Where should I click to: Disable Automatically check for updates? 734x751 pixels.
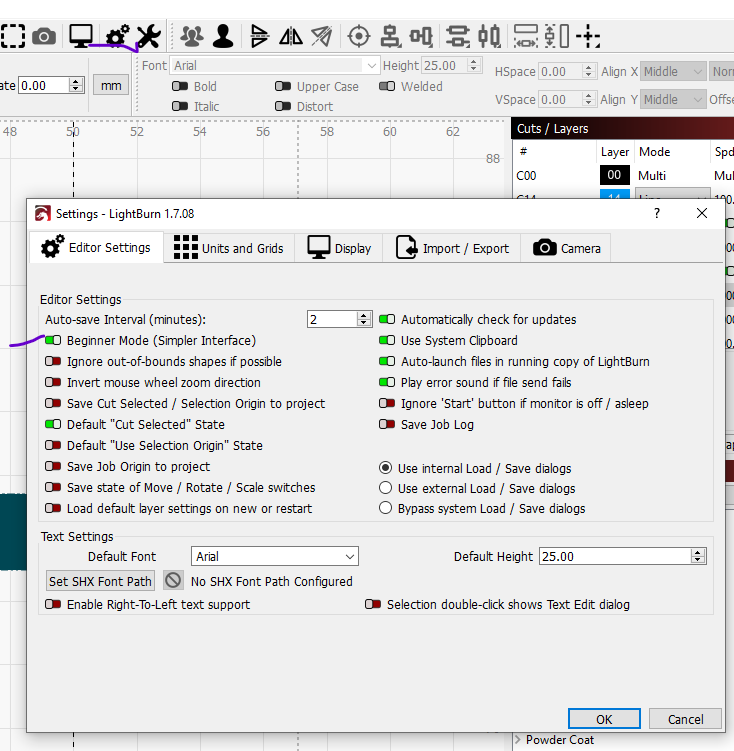click(x=387, y=319)
